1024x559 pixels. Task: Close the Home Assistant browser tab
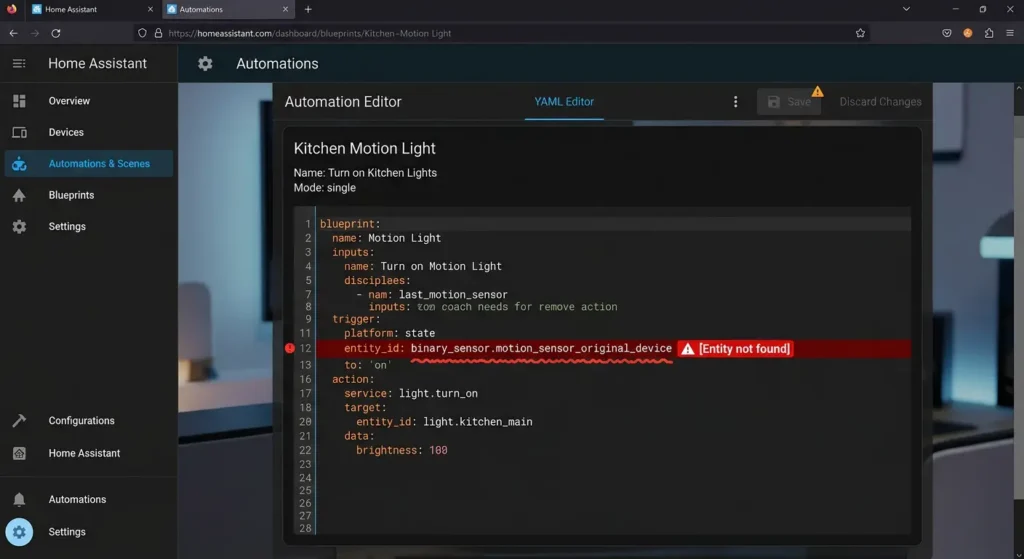[150, 9]
